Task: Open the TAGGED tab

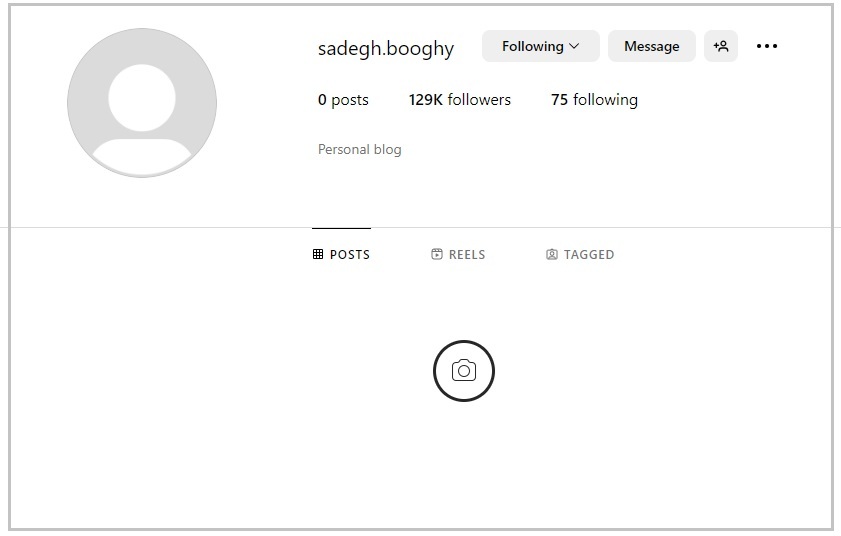Action: tap(581, 255)
